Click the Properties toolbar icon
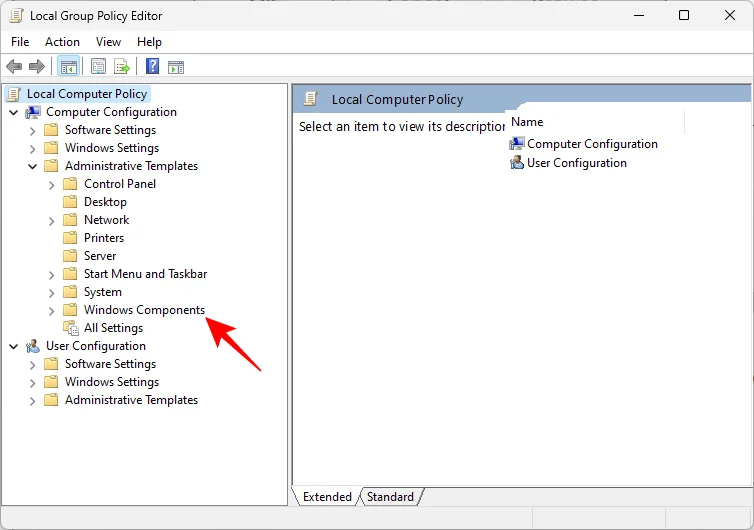This screenshot has width=754, height=530. (x=99, y=66)
